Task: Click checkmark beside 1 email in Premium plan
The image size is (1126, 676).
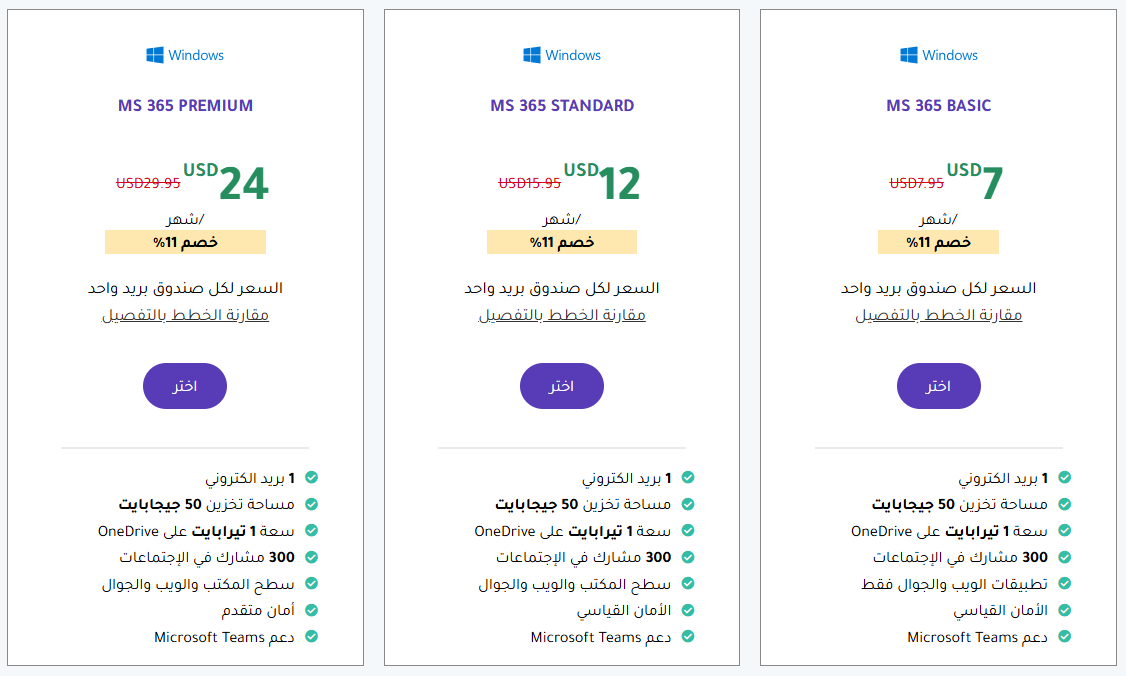Action: coord(312,479)
